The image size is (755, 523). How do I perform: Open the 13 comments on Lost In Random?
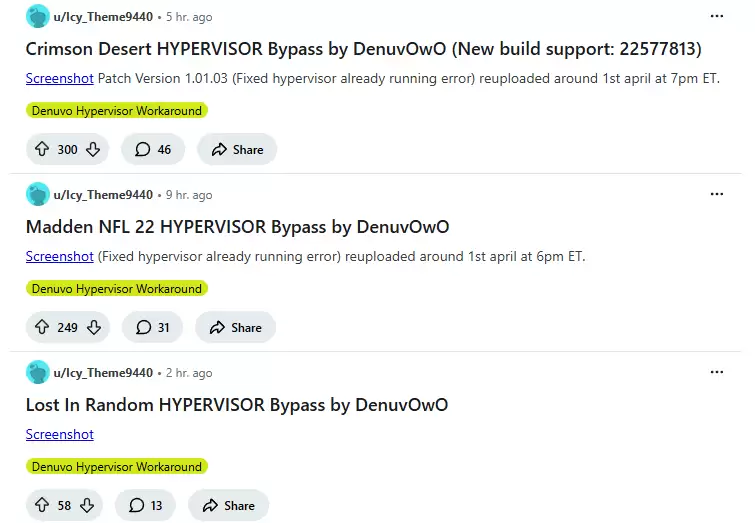146,505
